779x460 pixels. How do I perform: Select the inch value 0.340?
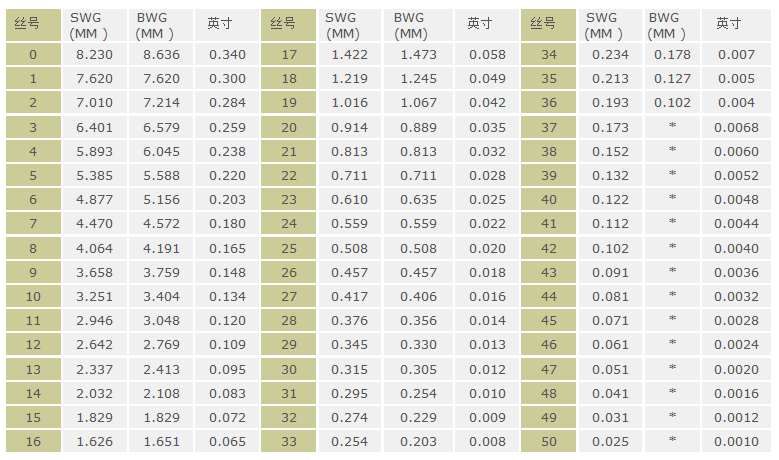(227, 54)
